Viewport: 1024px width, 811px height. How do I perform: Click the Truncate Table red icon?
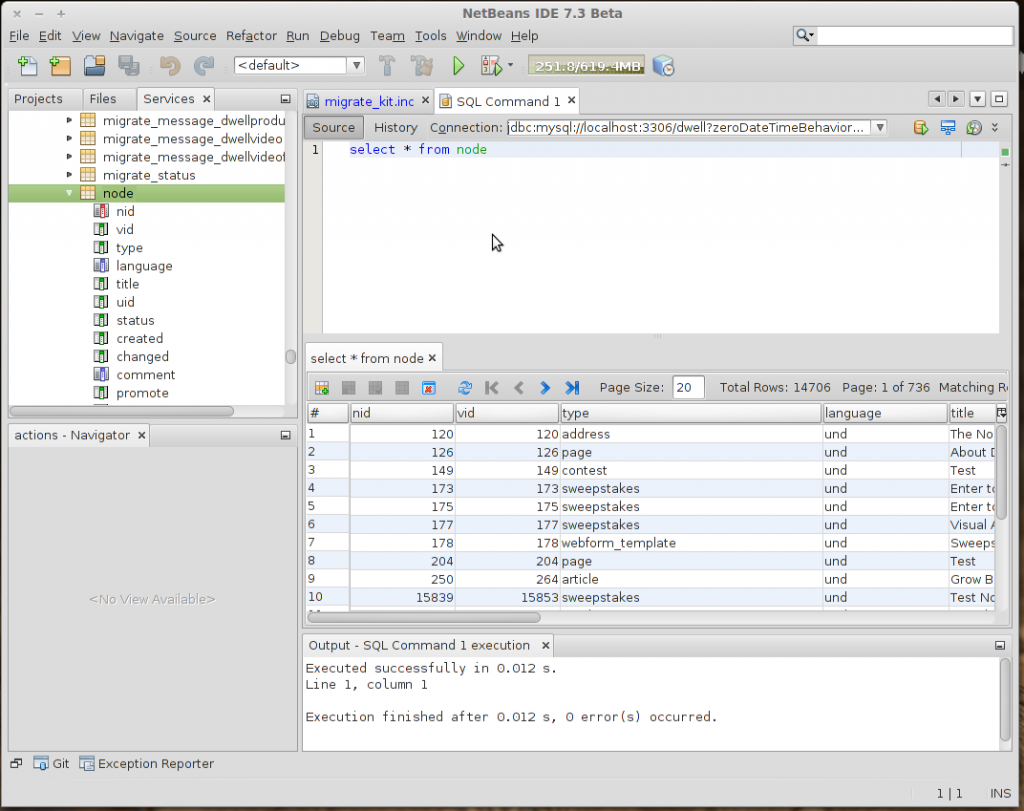(428, 388)
